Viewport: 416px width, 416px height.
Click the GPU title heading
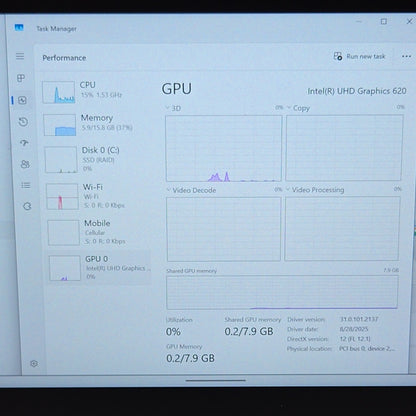click(x=177, y=89)
